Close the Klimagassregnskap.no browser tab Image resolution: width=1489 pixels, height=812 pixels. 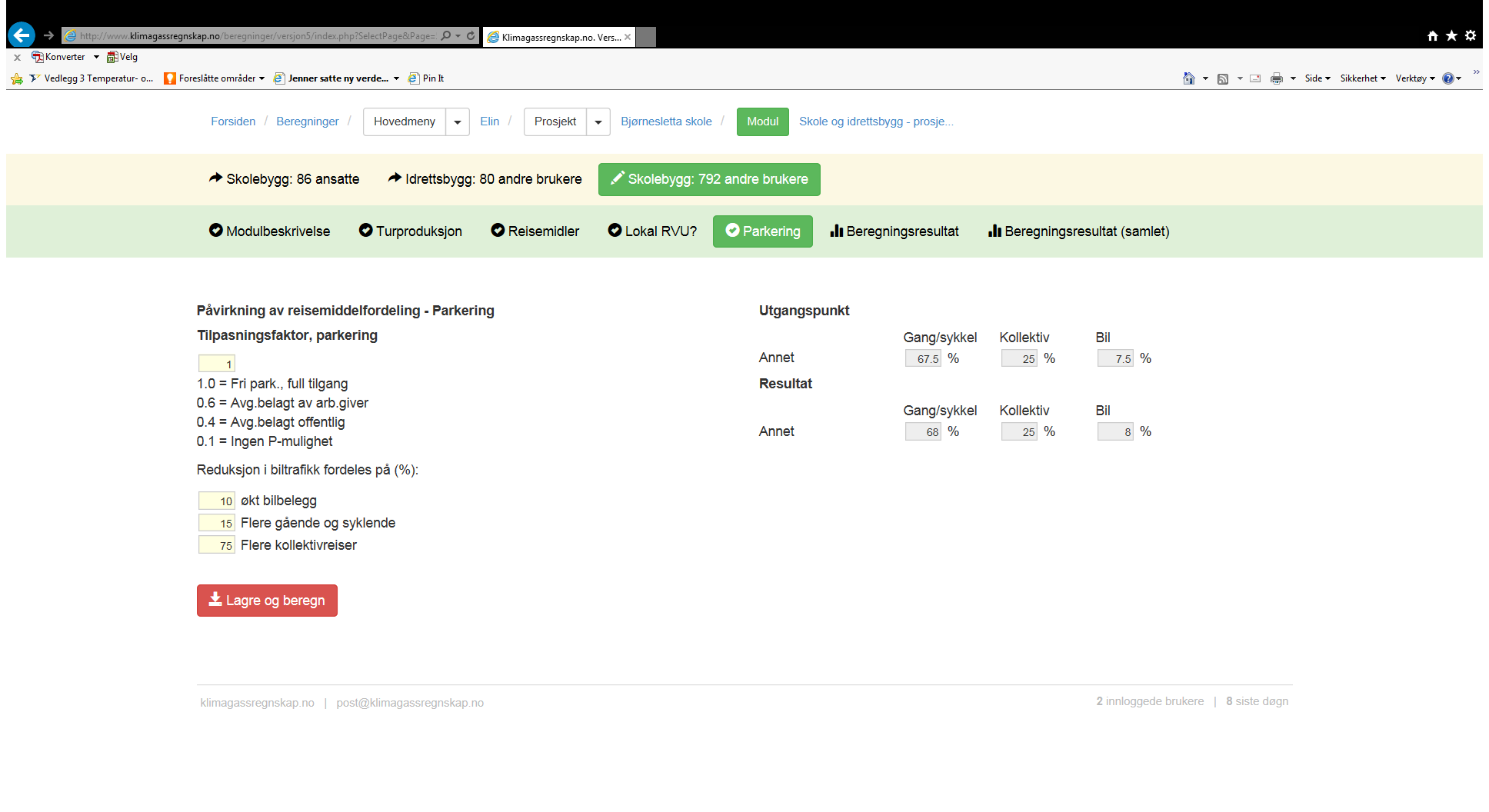(628, 37)
